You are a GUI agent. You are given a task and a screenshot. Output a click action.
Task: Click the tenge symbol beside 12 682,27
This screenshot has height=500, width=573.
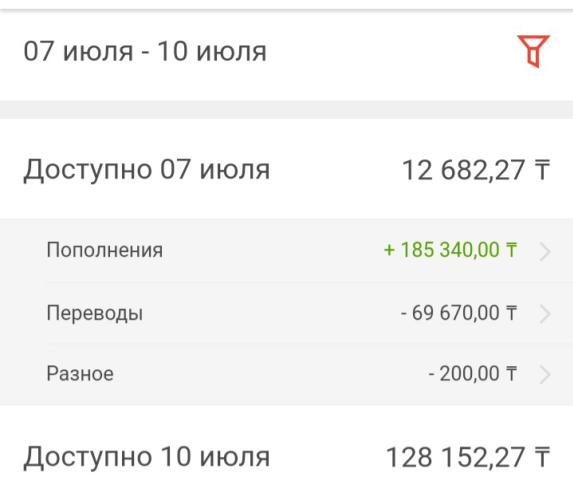point(542,170)
